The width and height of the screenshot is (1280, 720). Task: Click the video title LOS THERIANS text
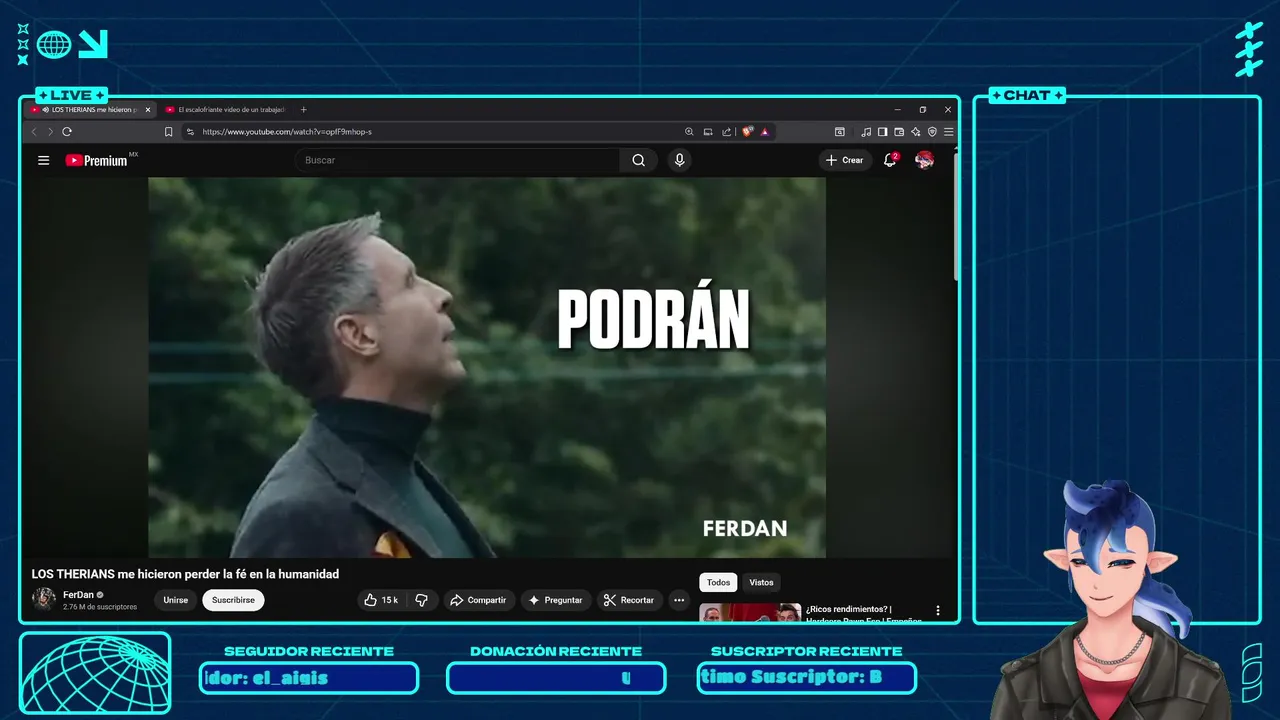(185, 574)
